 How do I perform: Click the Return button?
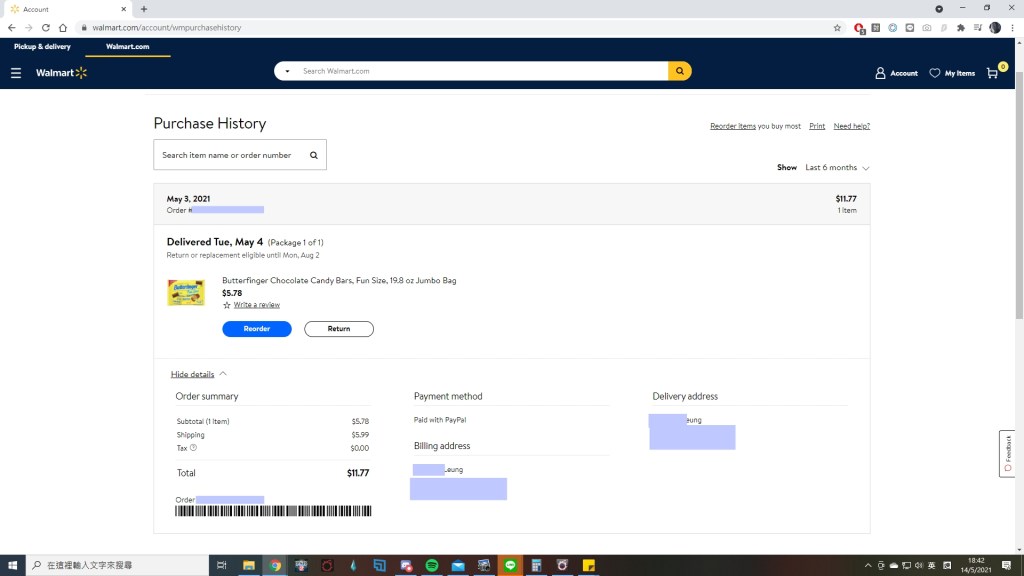point(339,329)
